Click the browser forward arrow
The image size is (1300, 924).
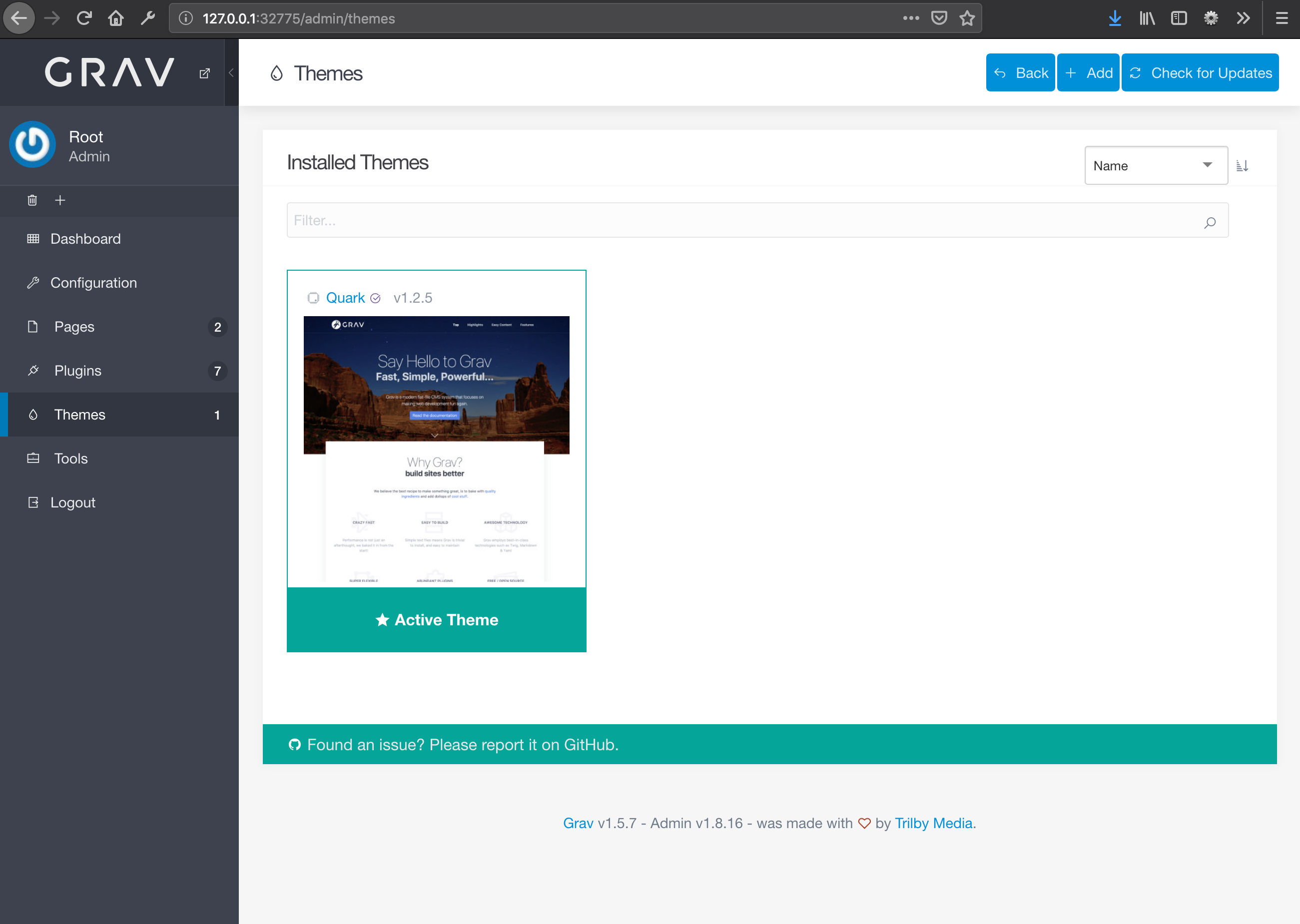pos(52,18)
